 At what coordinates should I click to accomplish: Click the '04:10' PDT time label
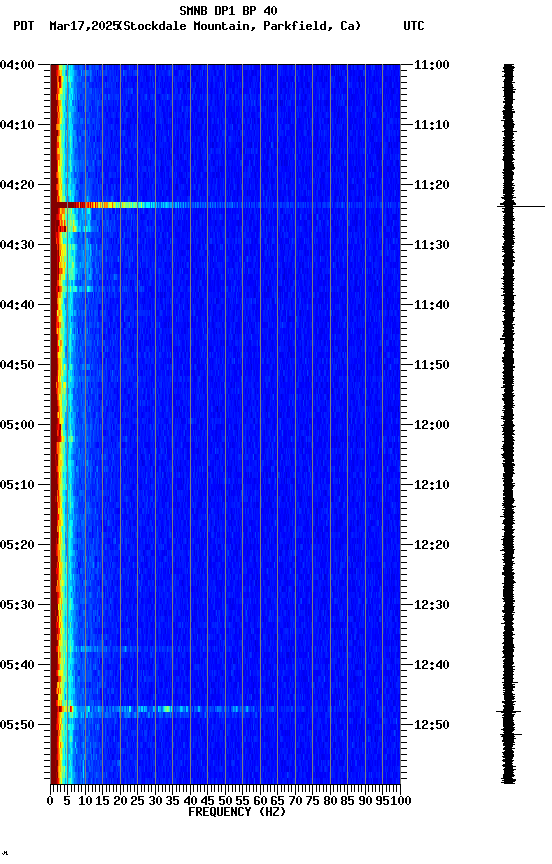point(17,125)
